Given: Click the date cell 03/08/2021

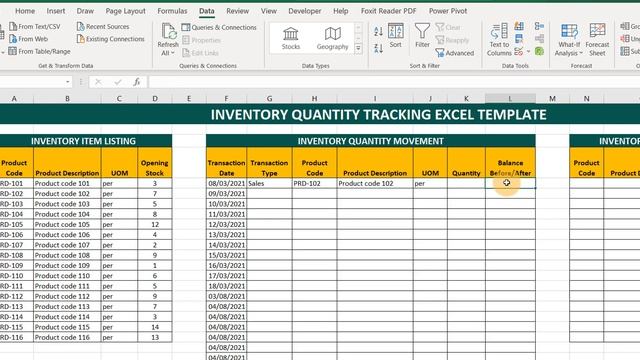Looking at the screenshot, I should coord(227,296).
